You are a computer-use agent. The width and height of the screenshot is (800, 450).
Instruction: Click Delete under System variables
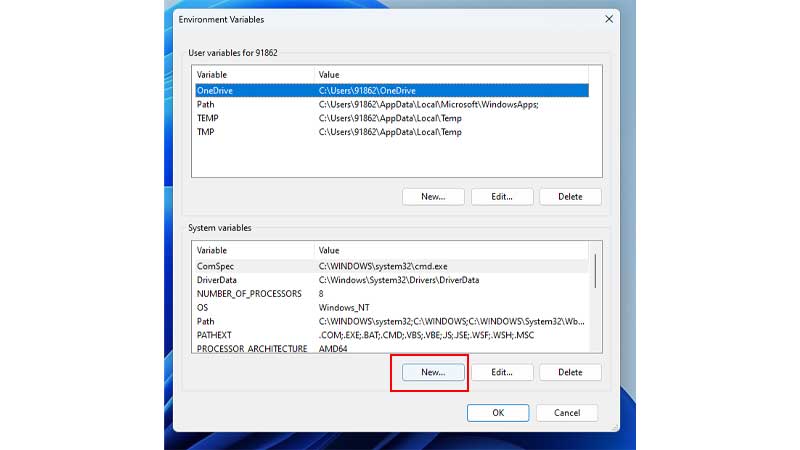pyautogui.click(x=570, y=372)
